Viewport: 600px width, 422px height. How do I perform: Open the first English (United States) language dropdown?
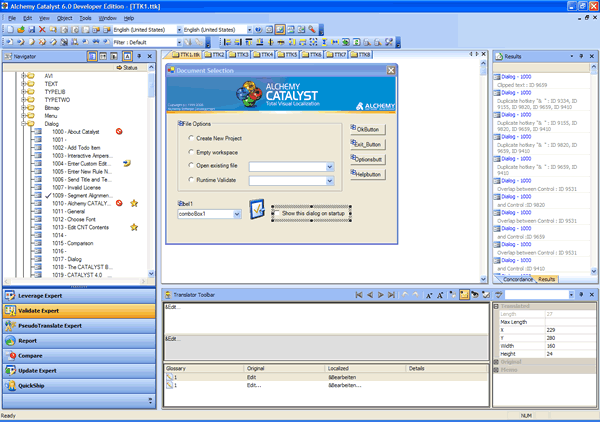pyautogui.click(x=179, y=29)
